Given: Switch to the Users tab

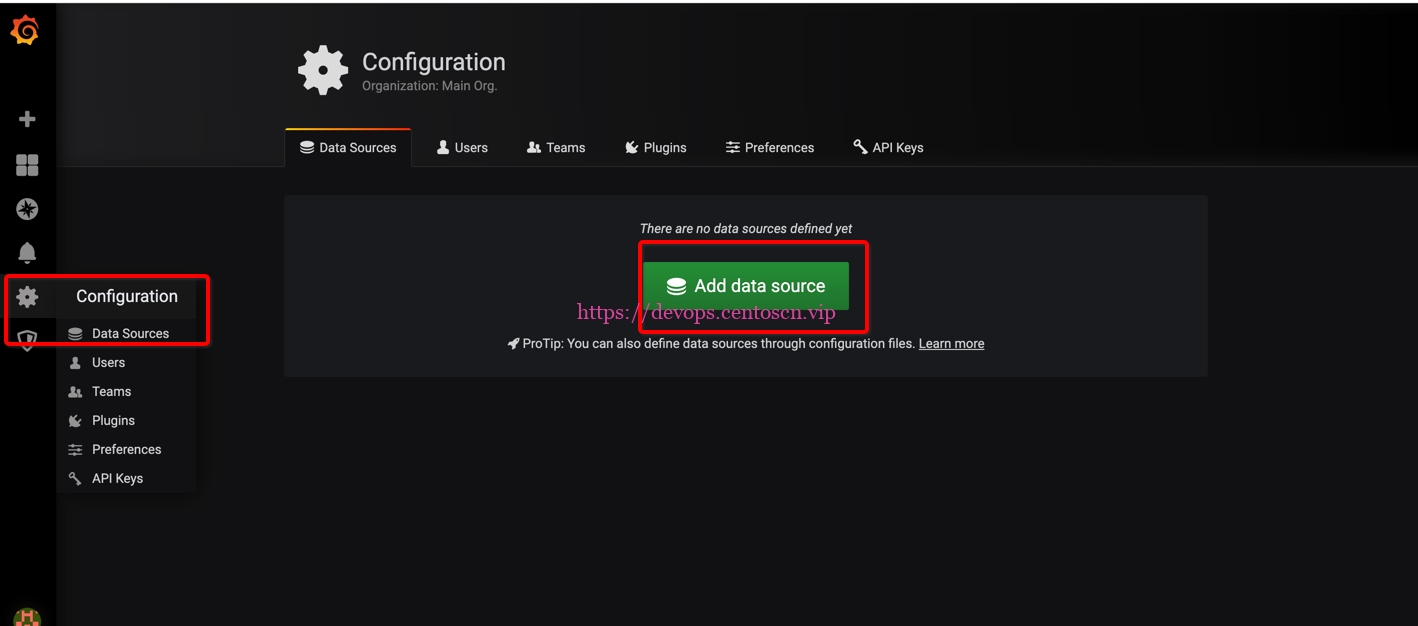Looking at the screenshot, I should (462, 147).
